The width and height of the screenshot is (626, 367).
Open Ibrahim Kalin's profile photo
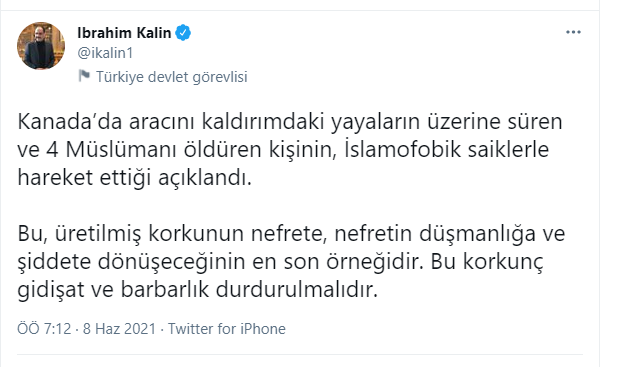click(41, 46)
